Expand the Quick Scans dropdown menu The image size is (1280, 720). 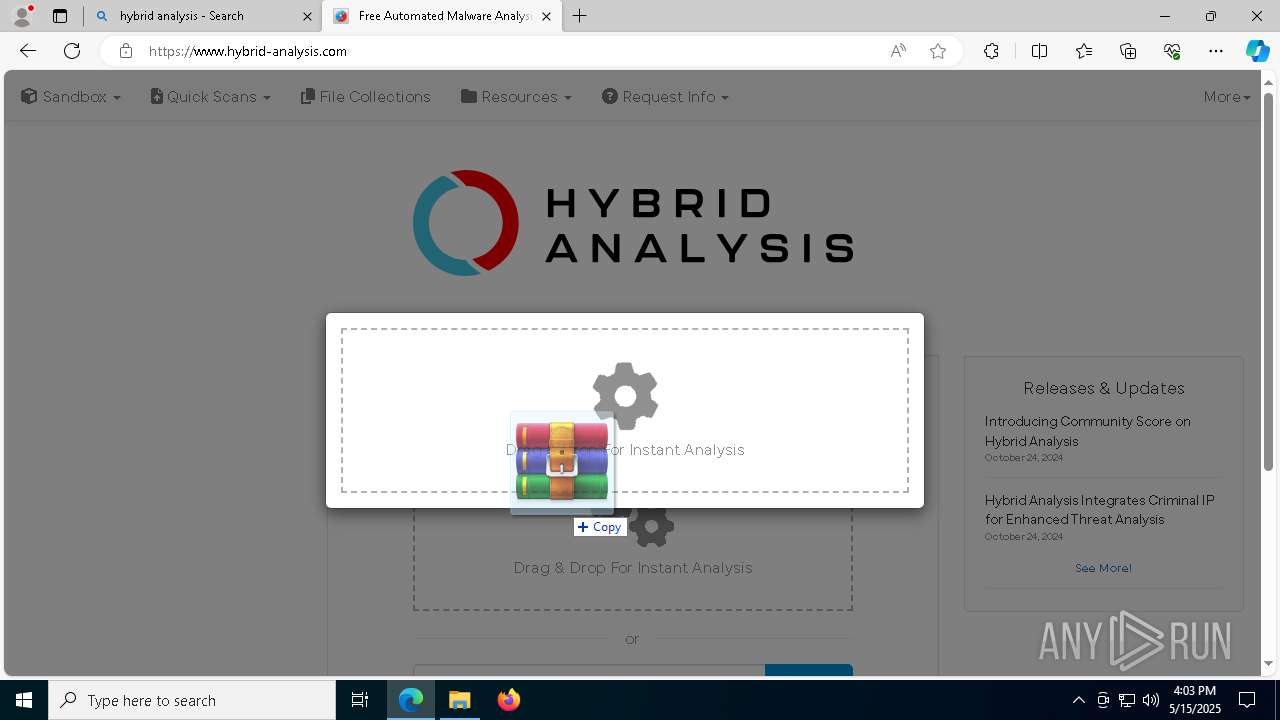point(211,97)
